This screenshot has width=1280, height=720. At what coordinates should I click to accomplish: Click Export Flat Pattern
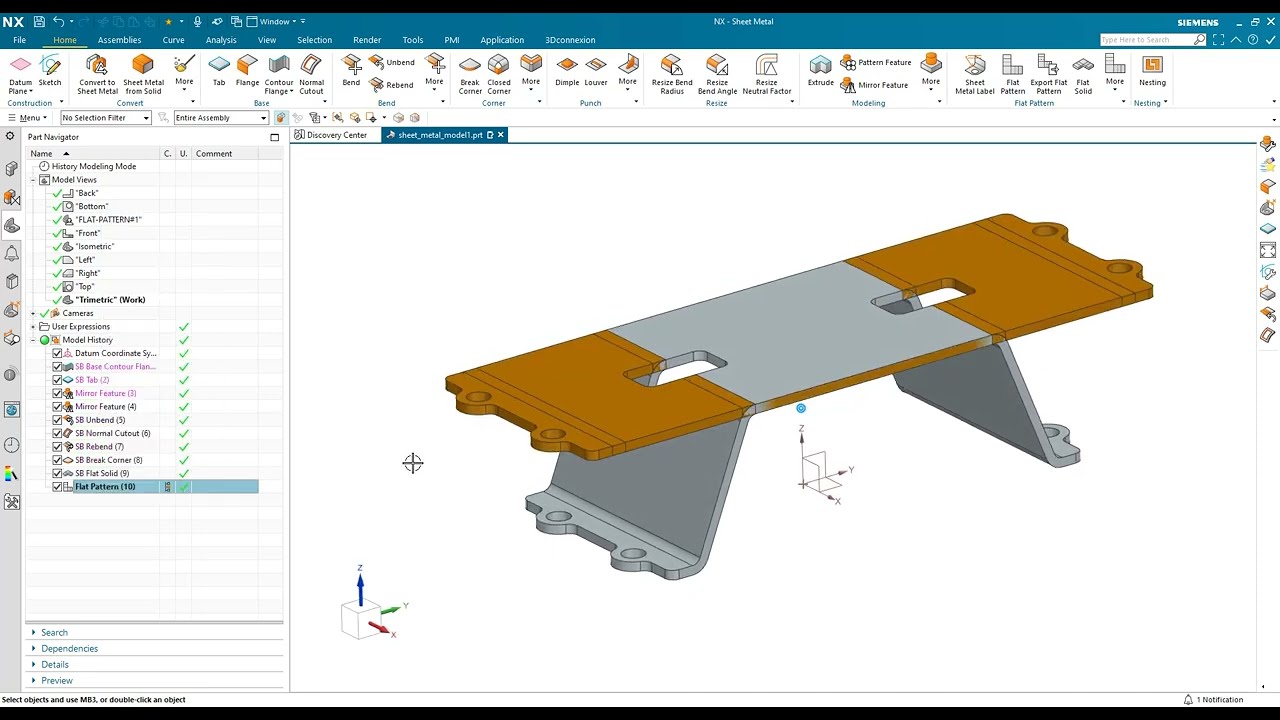coord(1048,75)
